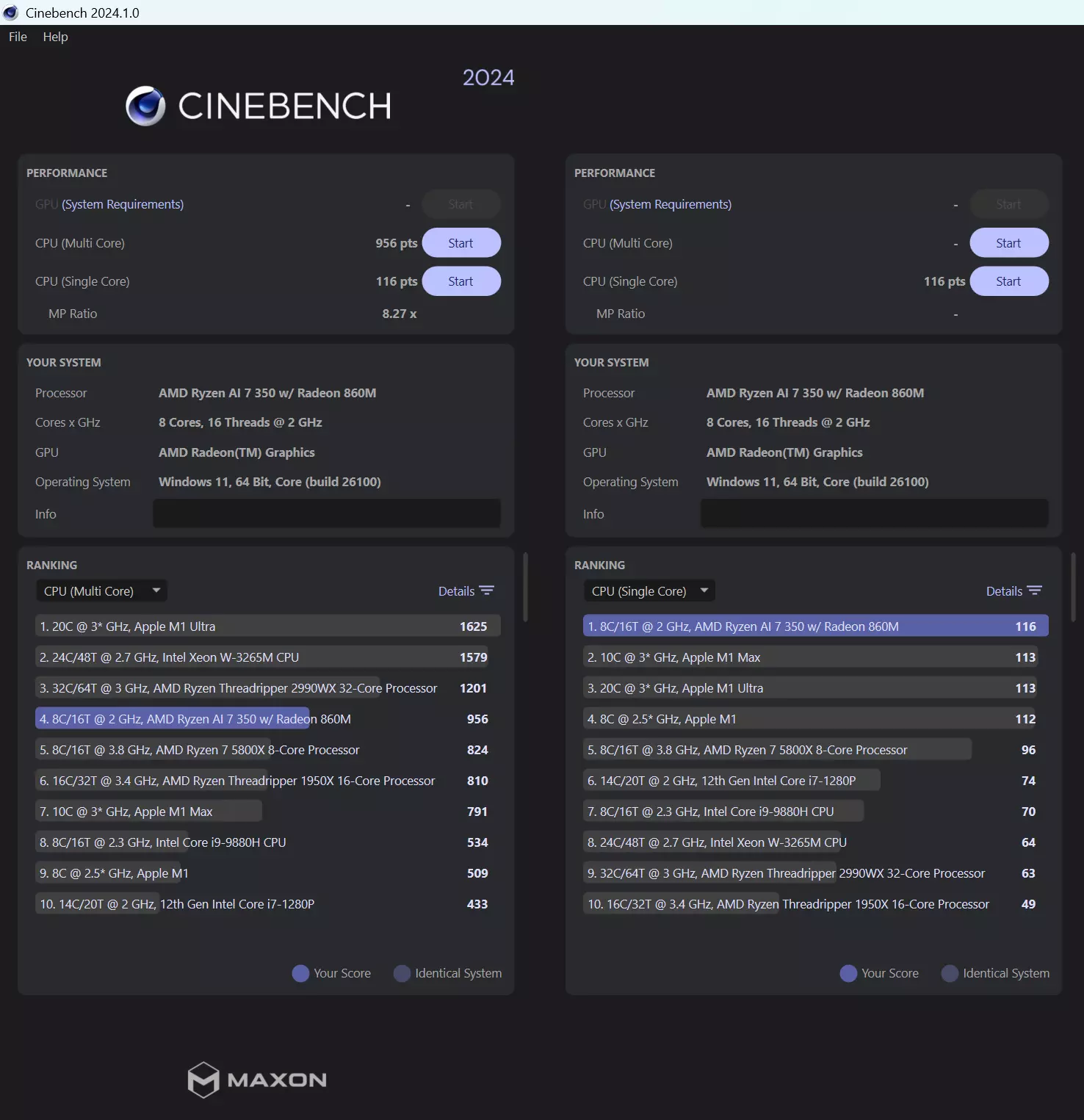Click the Details filter icon in right ranking
Image resolution: width=1084 pixels, height=1120 pixels.
click(x=1035, y=590)
